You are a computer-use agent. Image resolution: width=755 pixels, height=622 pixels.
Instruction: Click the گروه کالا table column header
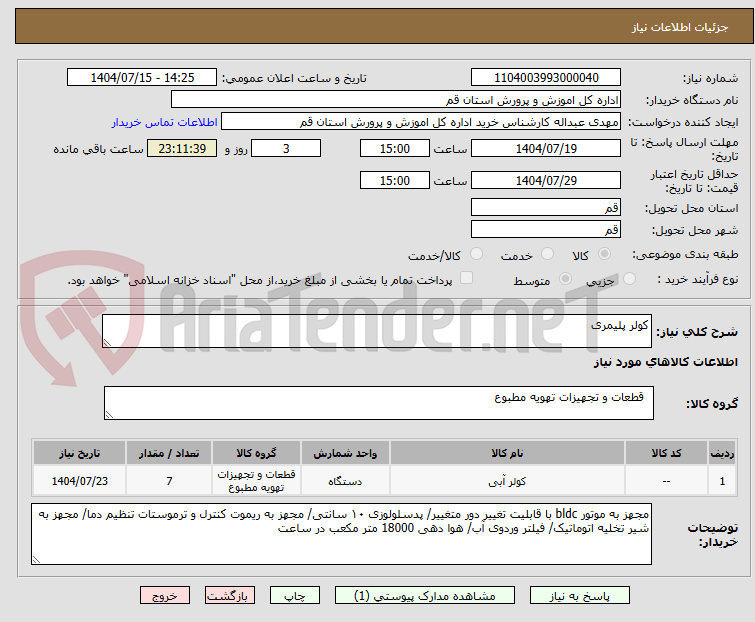click(256, 453)
